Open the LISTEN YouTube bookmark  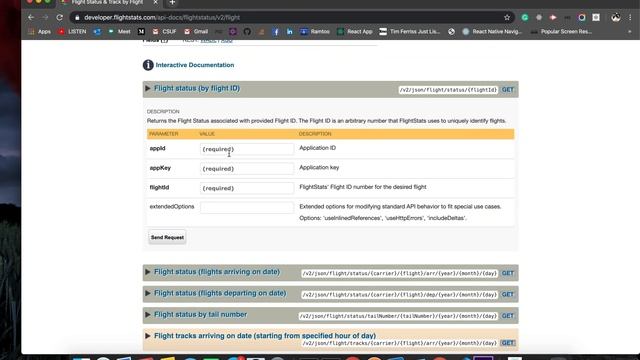(72, 31)
